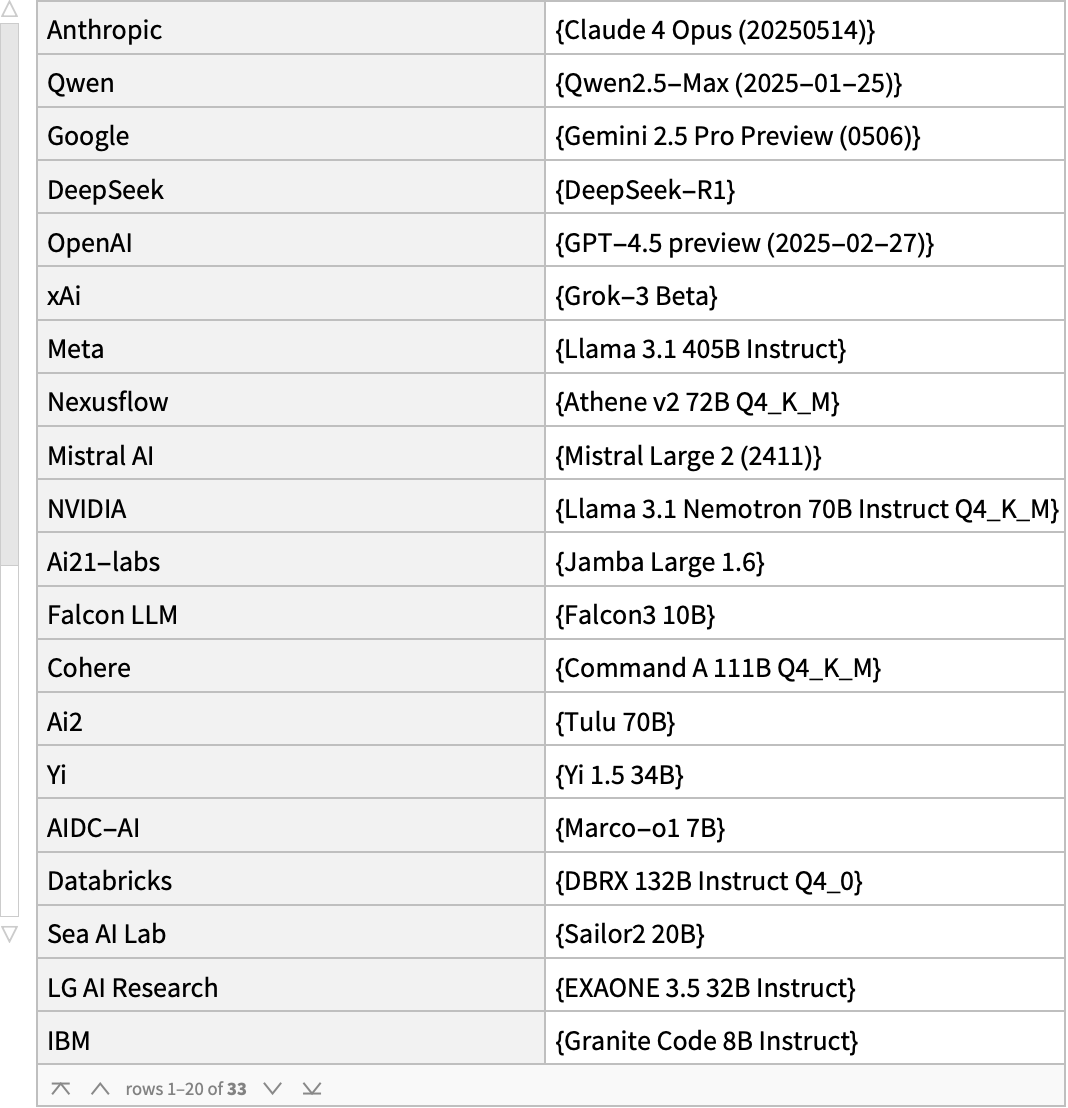Select the Mistral AI row key
The height and width of the screenshot is (1108, 1068).
click(x=101, y=455)
